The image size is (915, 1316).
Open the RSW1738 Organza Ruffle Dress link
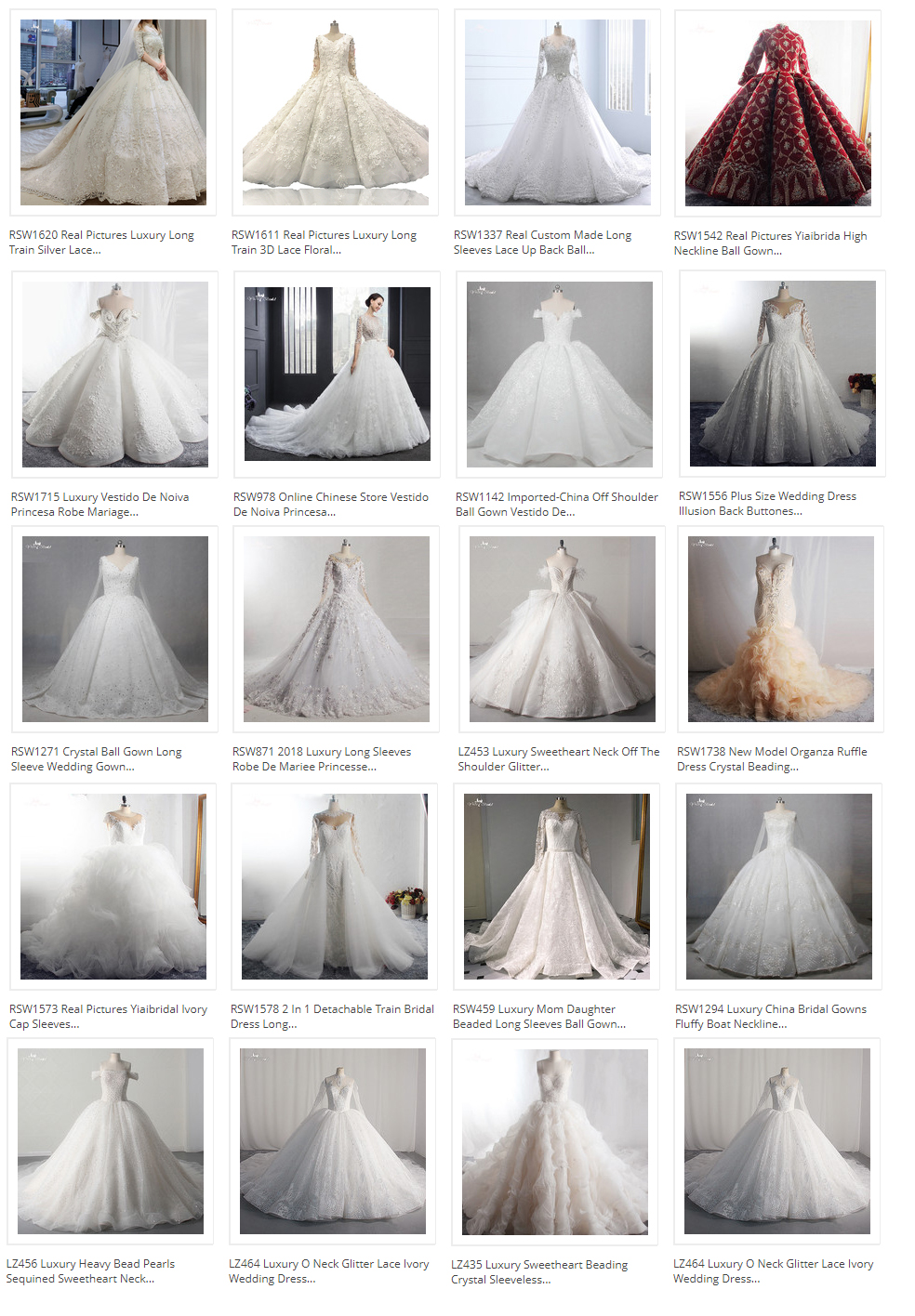tap(771, 758)
